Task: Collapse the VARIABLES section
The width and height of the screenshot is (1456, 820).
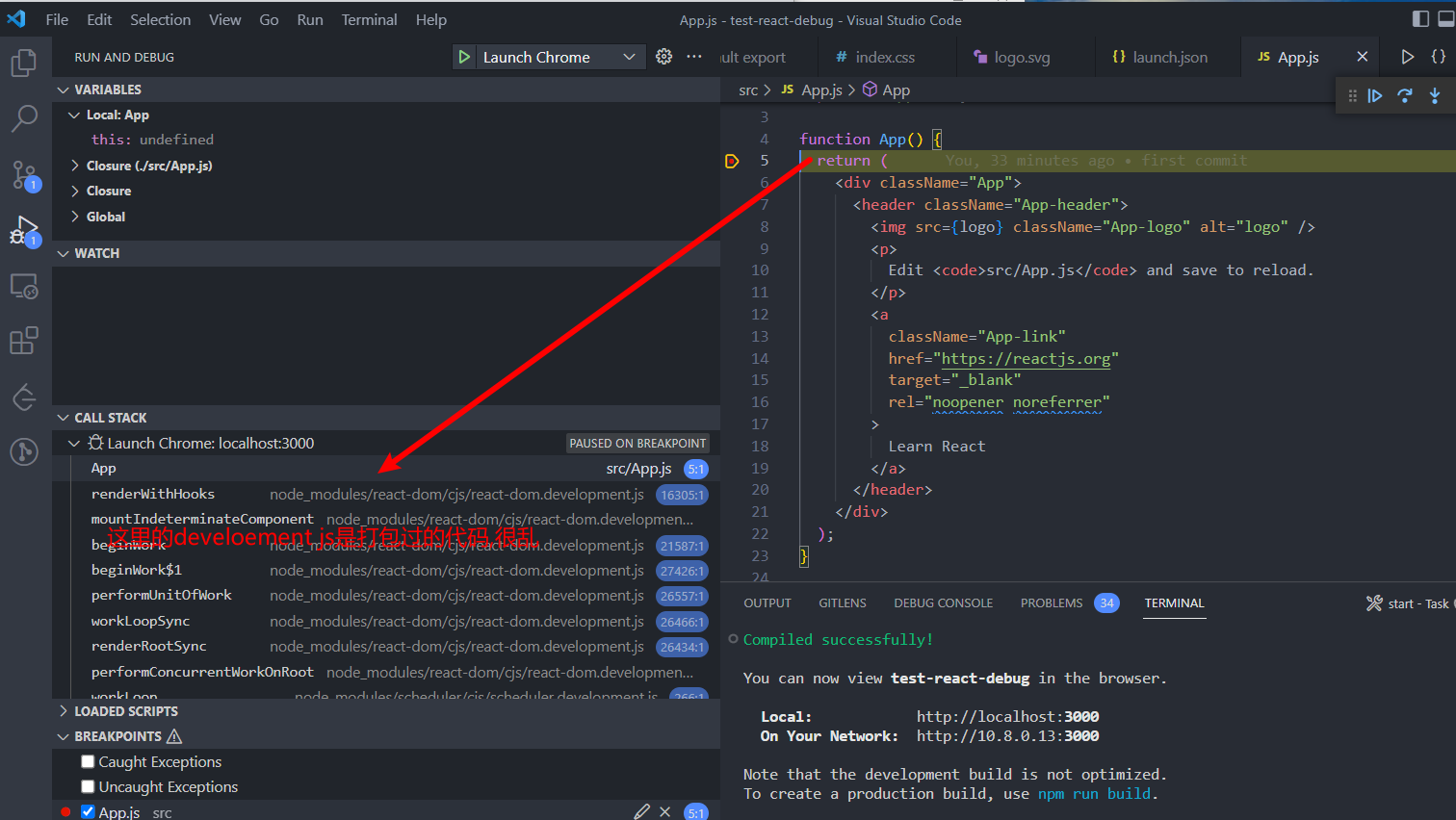Action: coord(386,90)
